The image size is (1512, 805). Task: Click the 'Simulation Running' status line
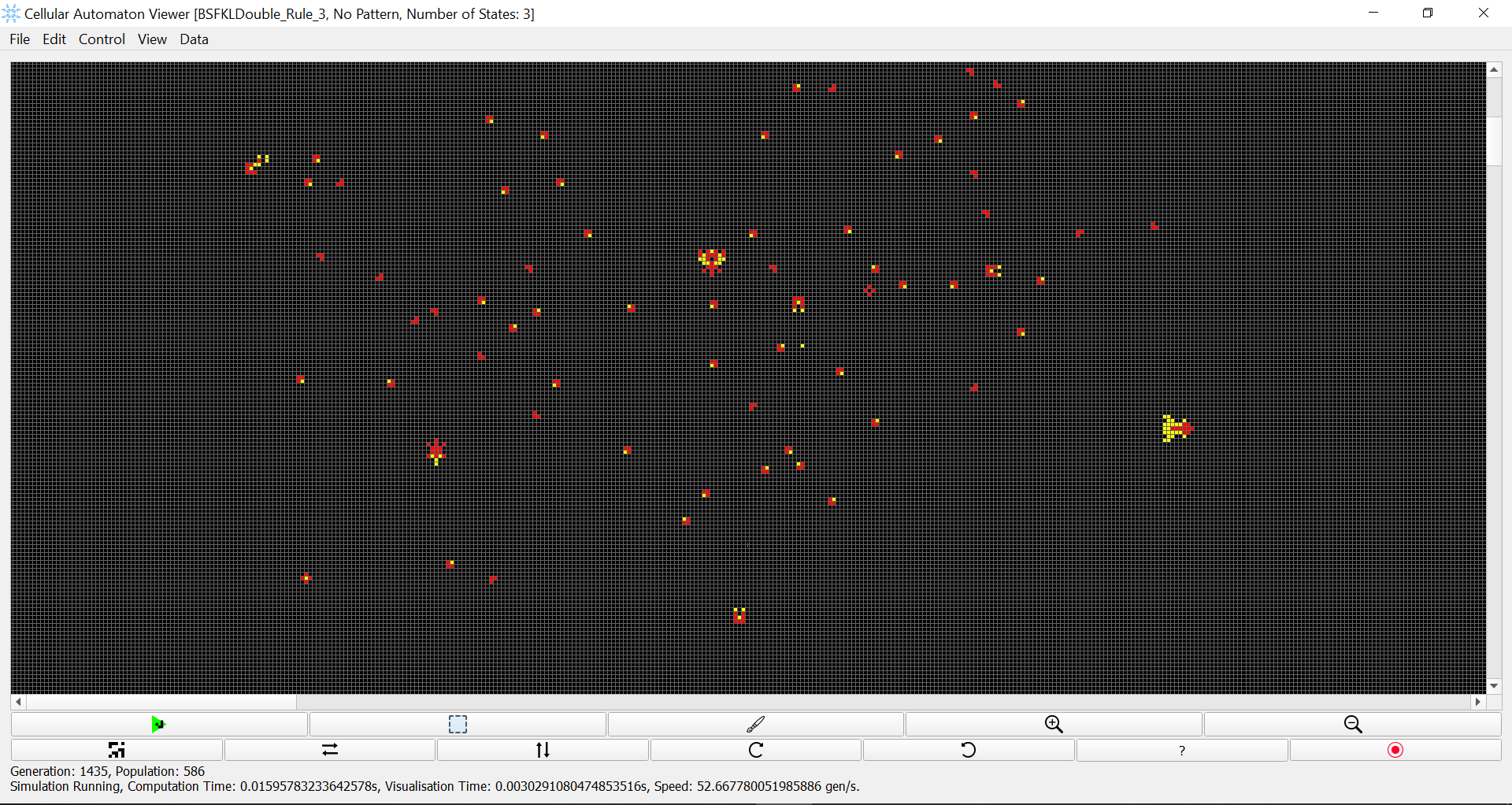tap(435, 786)
